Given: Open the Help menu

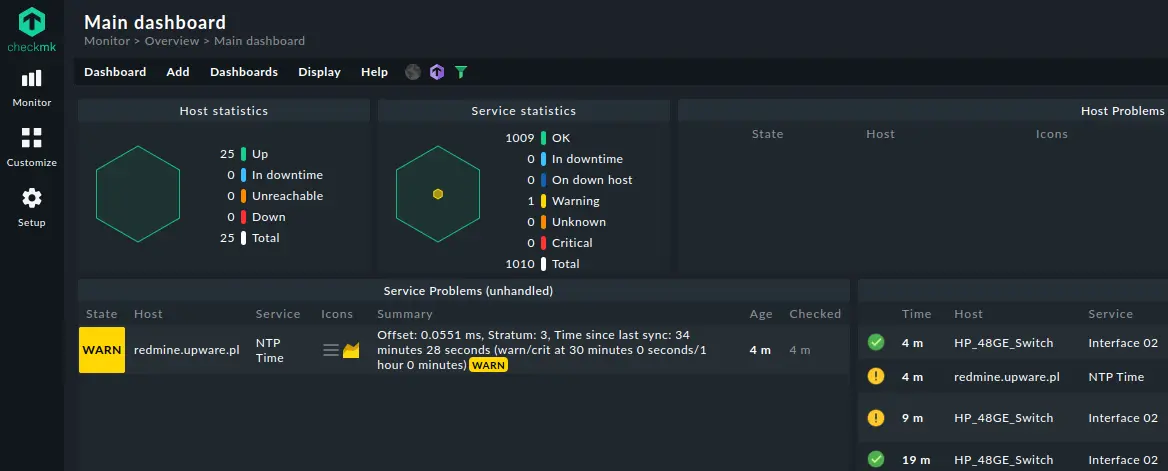Looking at the screenshot, I should coord(375,72).
